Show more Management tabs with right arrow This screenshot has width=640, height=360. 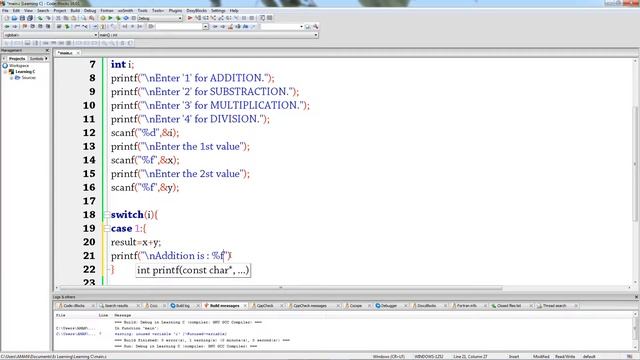(x=46, y=59)
